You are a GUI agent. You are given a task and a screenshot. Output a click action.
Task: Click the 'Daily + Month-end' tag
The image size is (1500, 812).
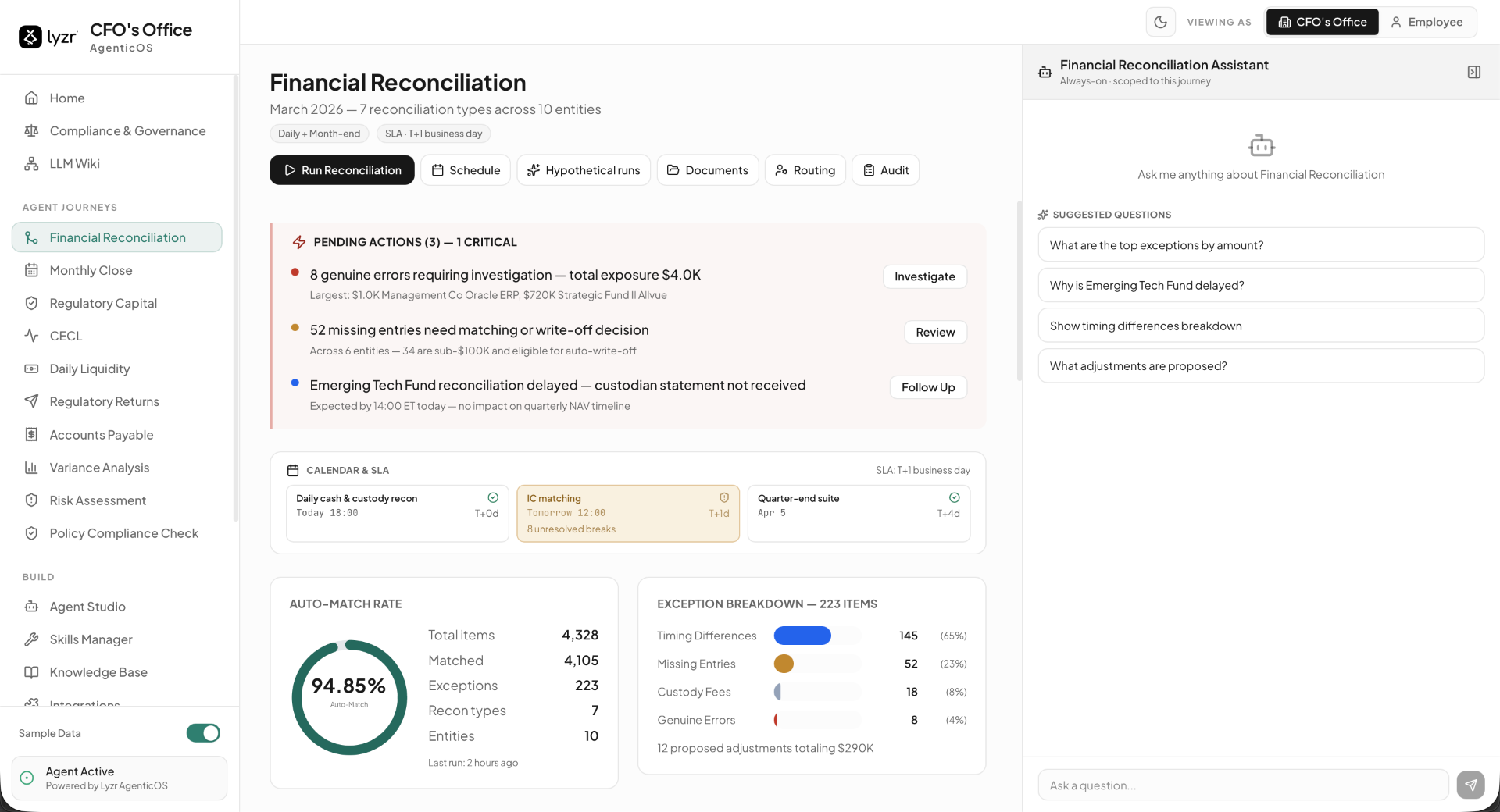tap(320, 134)
